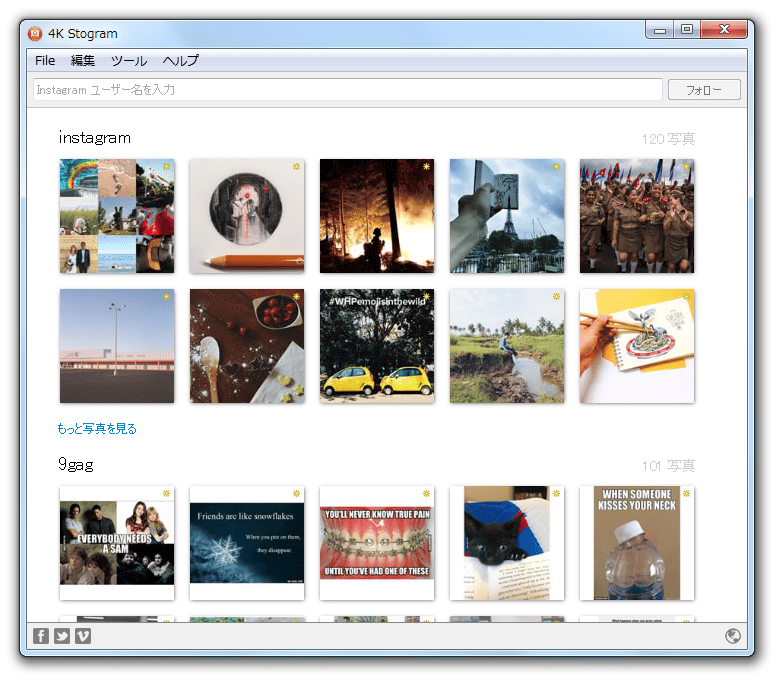The width and height of the screenshot is (777, 682).
Task: Click the Instagram username input field
Action: pos(348,90)
